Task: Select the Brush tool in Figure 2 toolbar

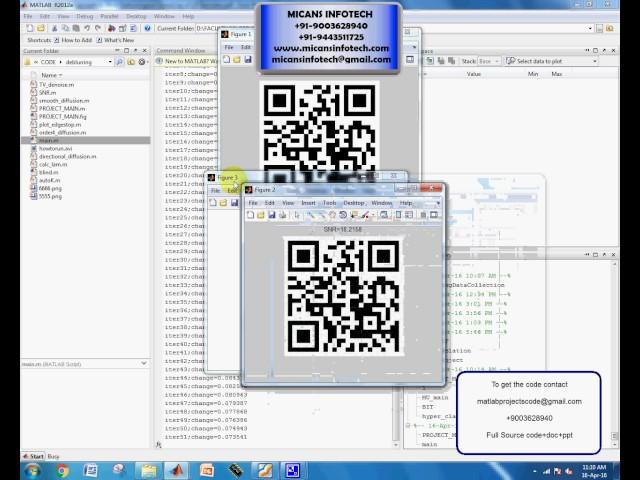Action: tap(364, 215)
